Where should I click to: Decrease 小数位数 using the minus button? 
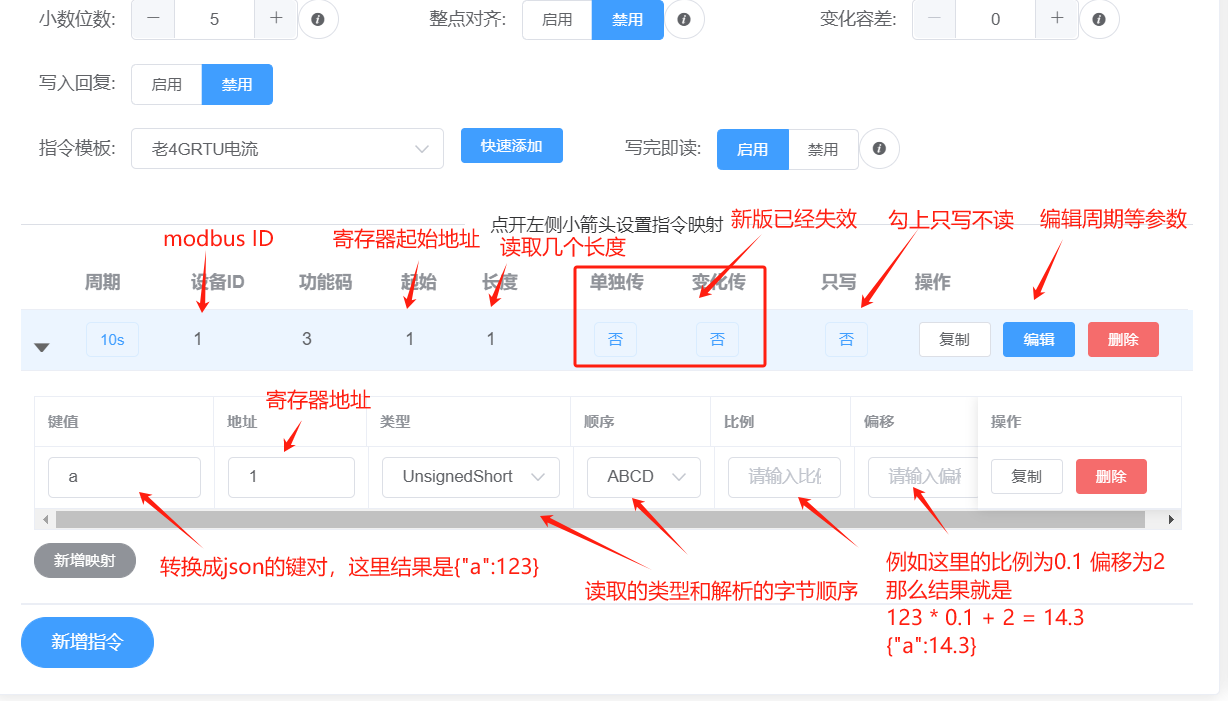(x=151, y=20)
